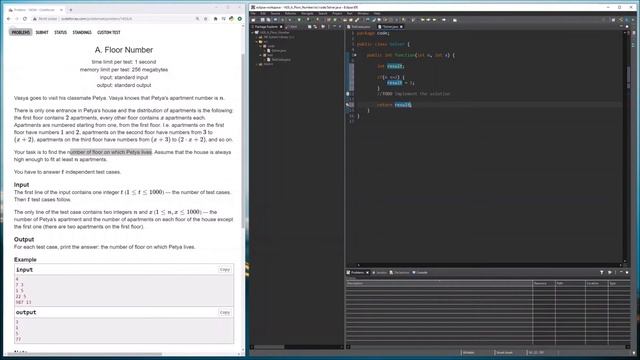Fold the function method at line marker
Screen dimensions: 640x360
pyautogui.click(x=355, y=55)
